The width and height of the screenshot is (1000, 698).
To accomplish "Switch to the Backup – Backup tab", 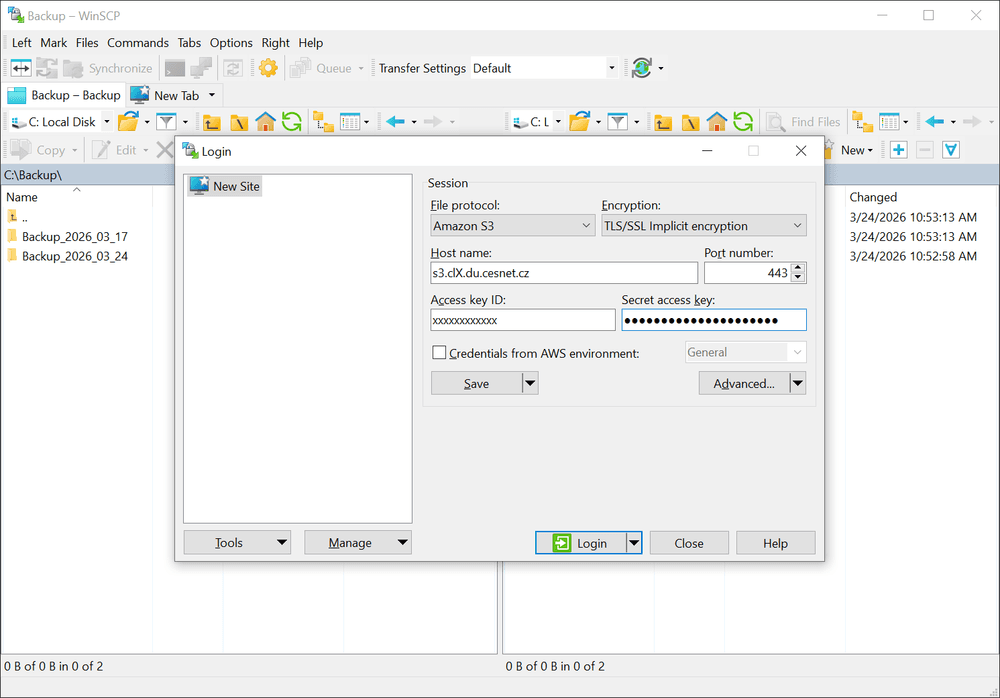I will point(64,95).
